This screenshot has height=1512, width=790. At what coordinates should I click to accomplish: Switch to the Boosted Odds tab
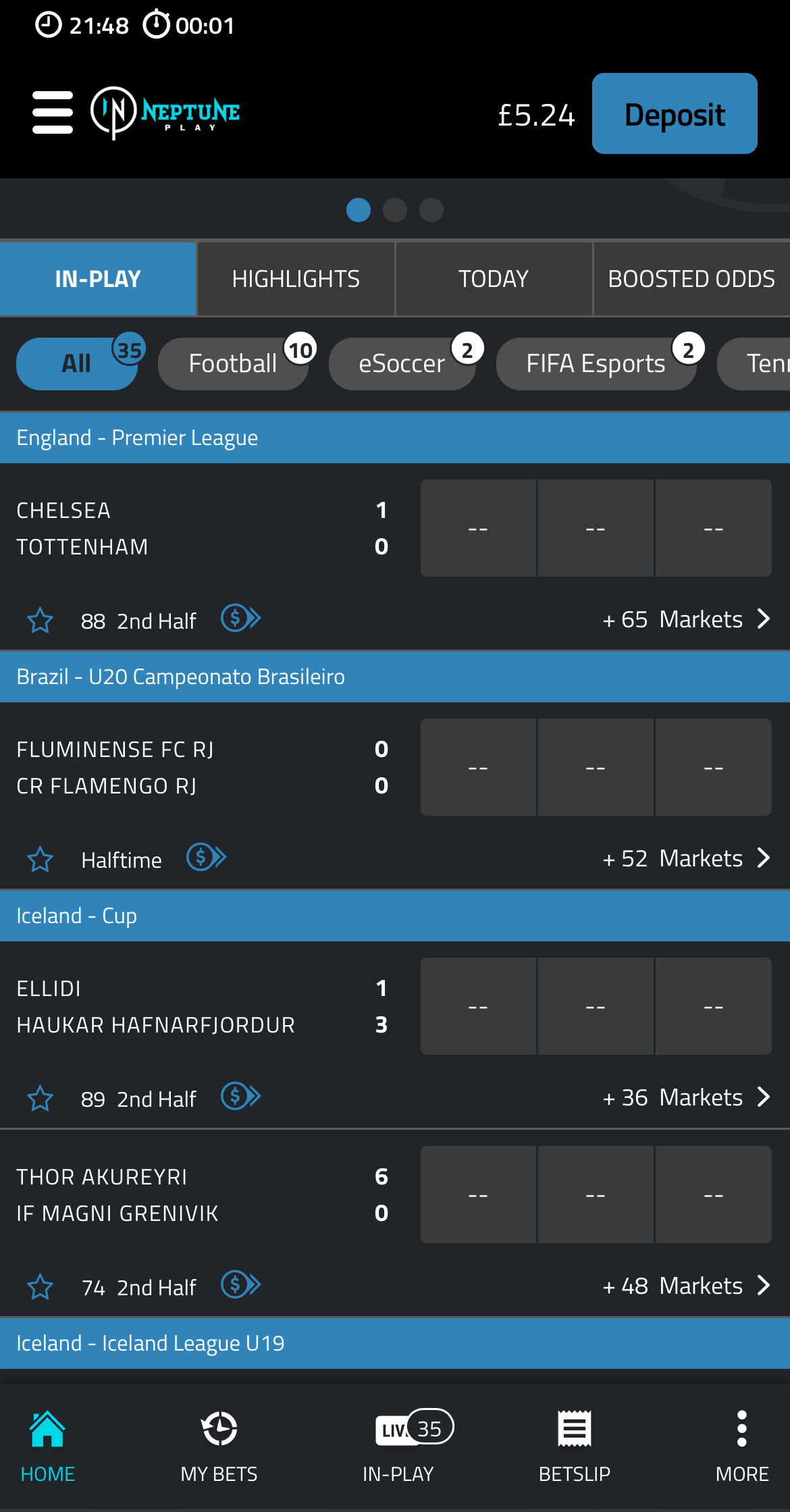[x=691, y=279]
